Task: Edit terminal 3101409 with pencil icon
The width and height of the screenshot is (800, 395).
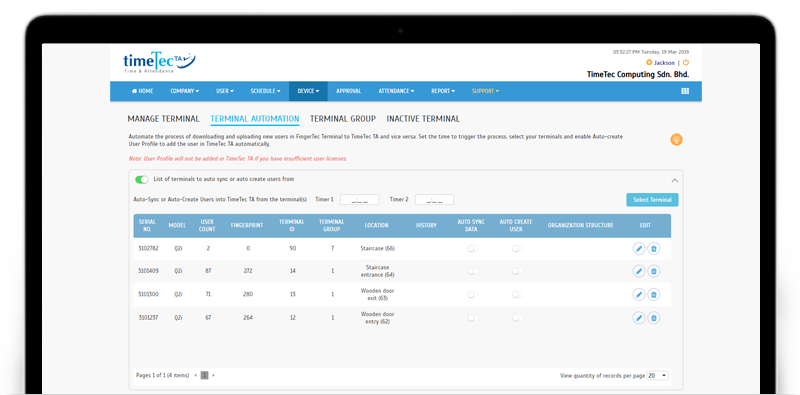Action: pos(639,271)
